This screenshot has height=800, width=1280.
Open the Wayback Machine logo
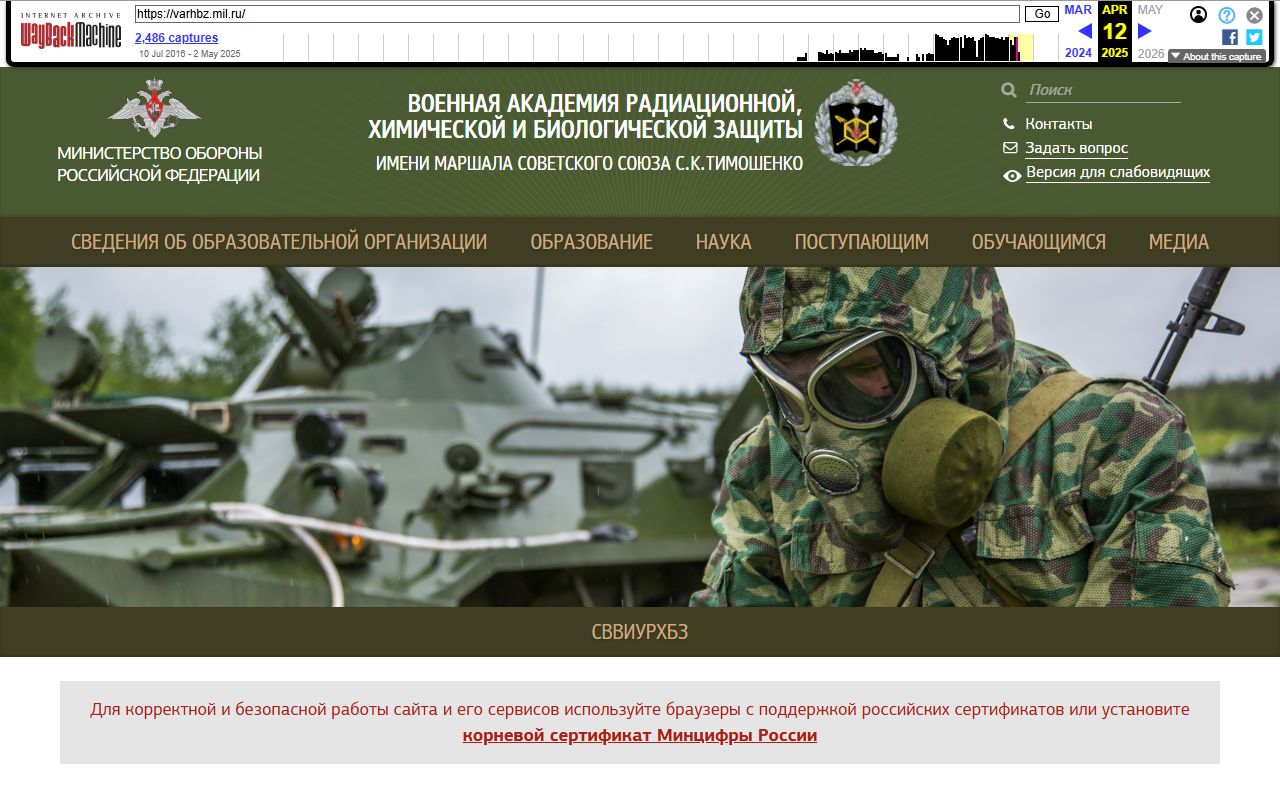pyautogui.click(x=71, y=32)
